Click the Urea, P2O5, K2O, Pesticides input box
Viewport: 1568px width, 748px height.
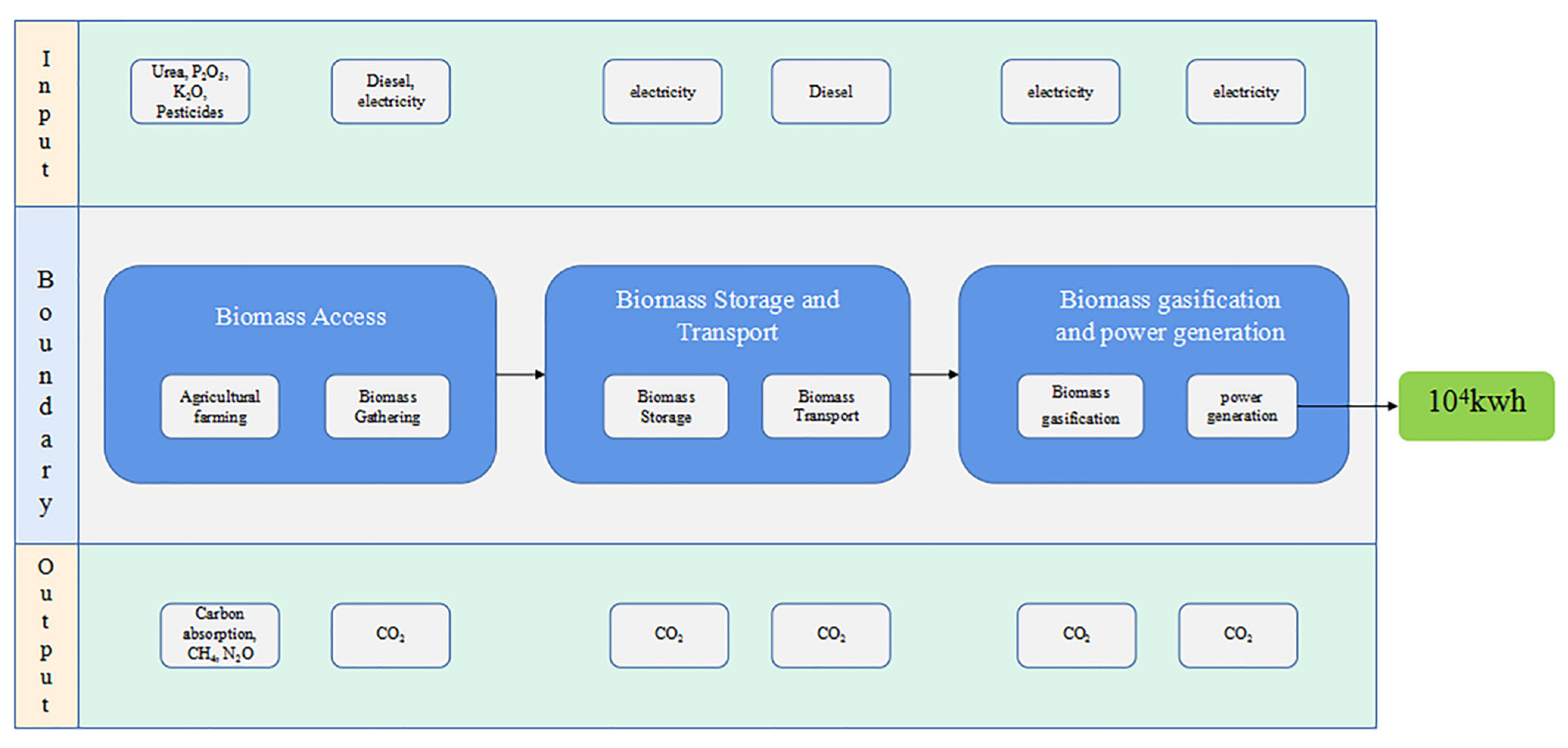pyautogui.click(x=189, y=91)
